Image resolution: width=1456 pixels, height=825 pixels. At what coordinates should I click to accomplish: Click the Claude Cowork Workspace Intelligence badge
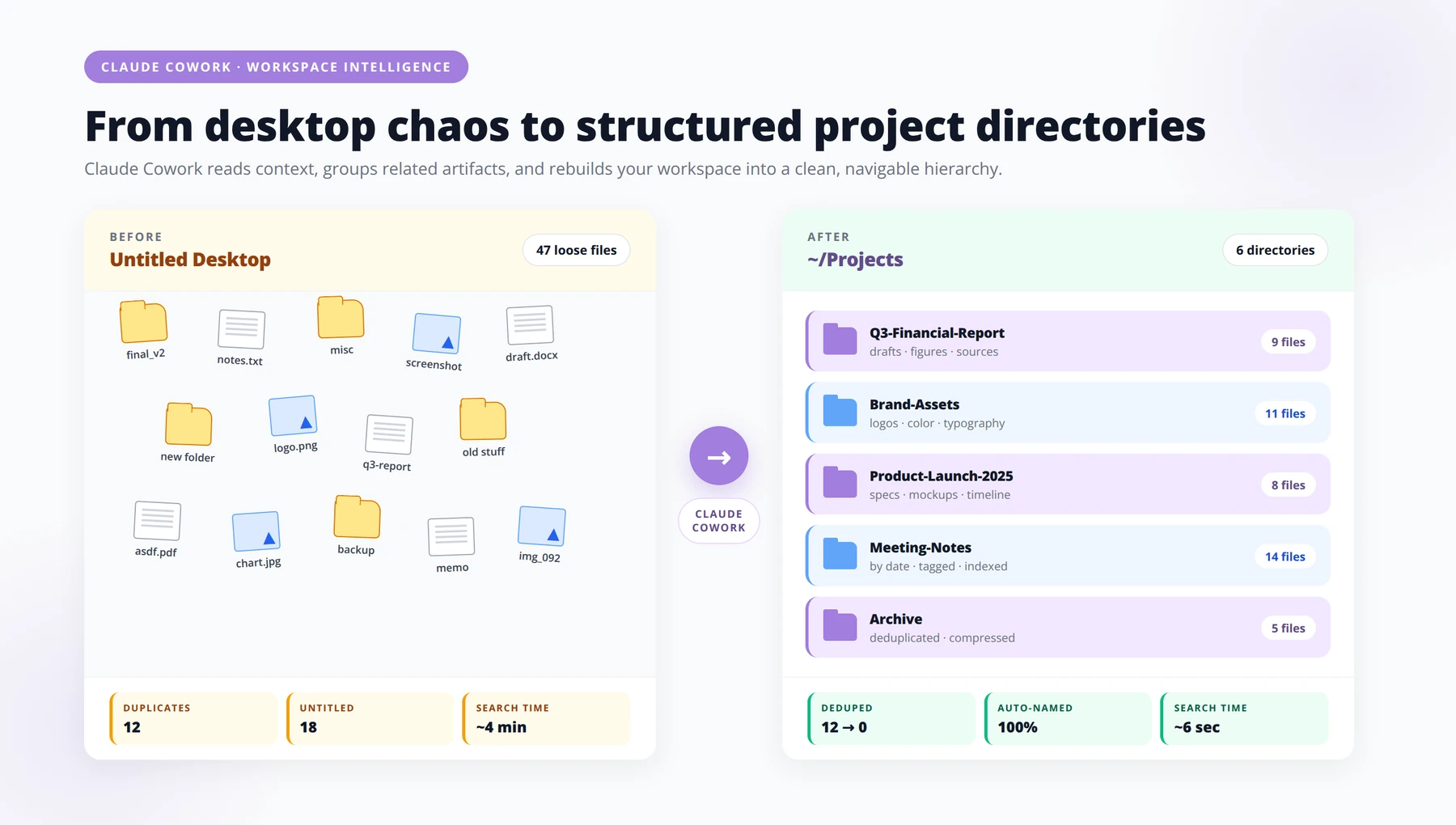tap(276, 67)
